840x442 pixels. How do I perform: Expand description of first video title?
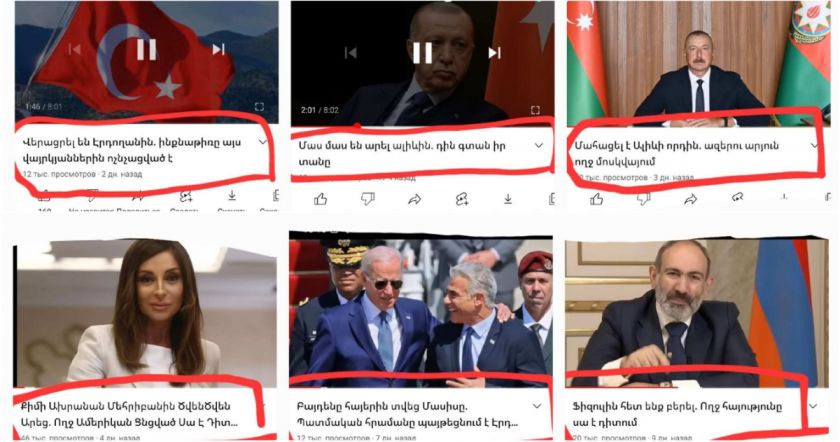pos(262,142)
